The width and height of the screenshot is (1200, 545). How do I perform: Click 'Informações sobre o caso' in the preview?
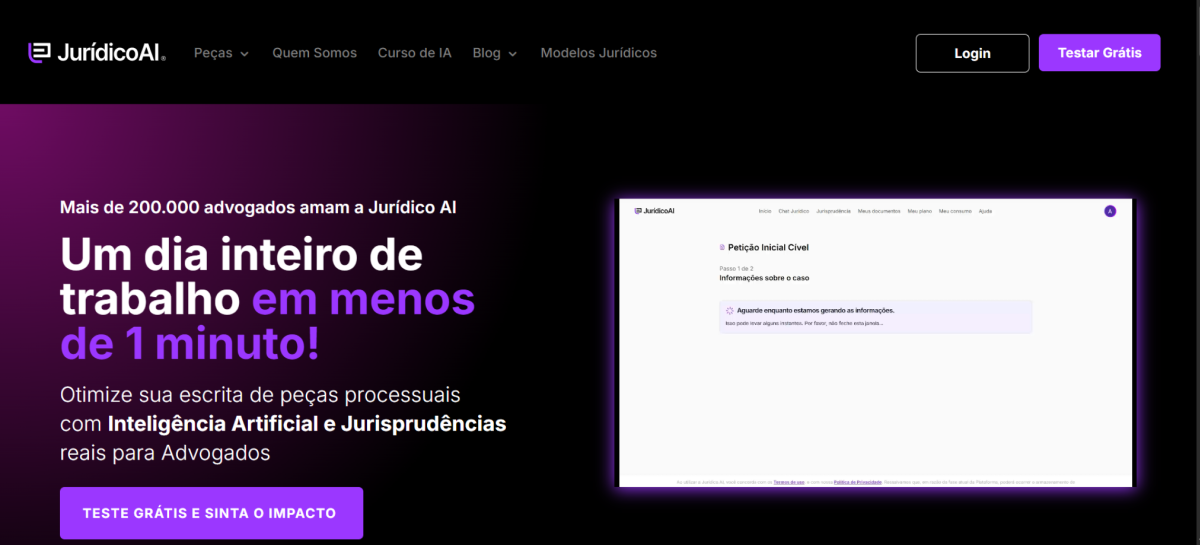click(762, 278)
